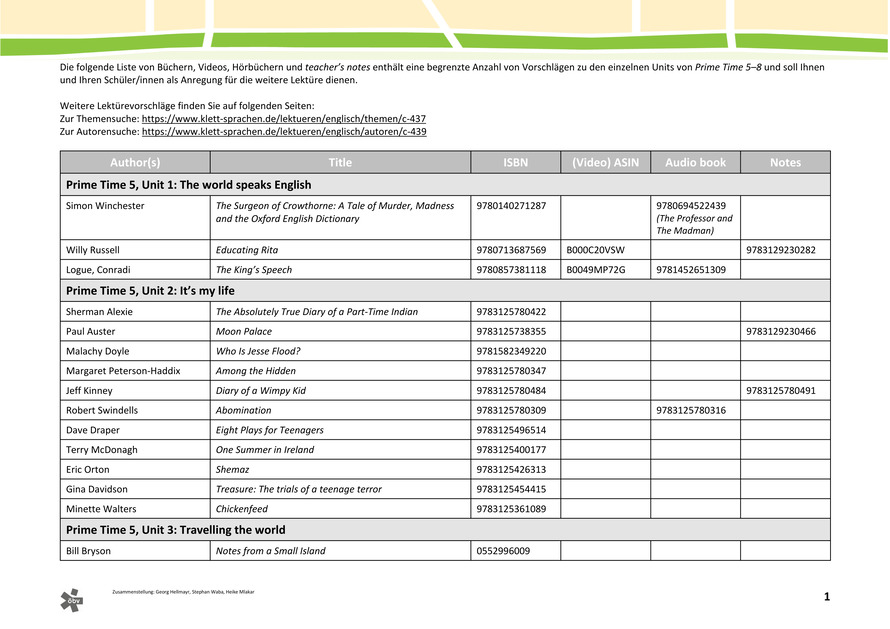Select title 'Diary of a Wimpy Kid'
The width and height of the screenshot is (890, 629).
(x=261, y=391)
